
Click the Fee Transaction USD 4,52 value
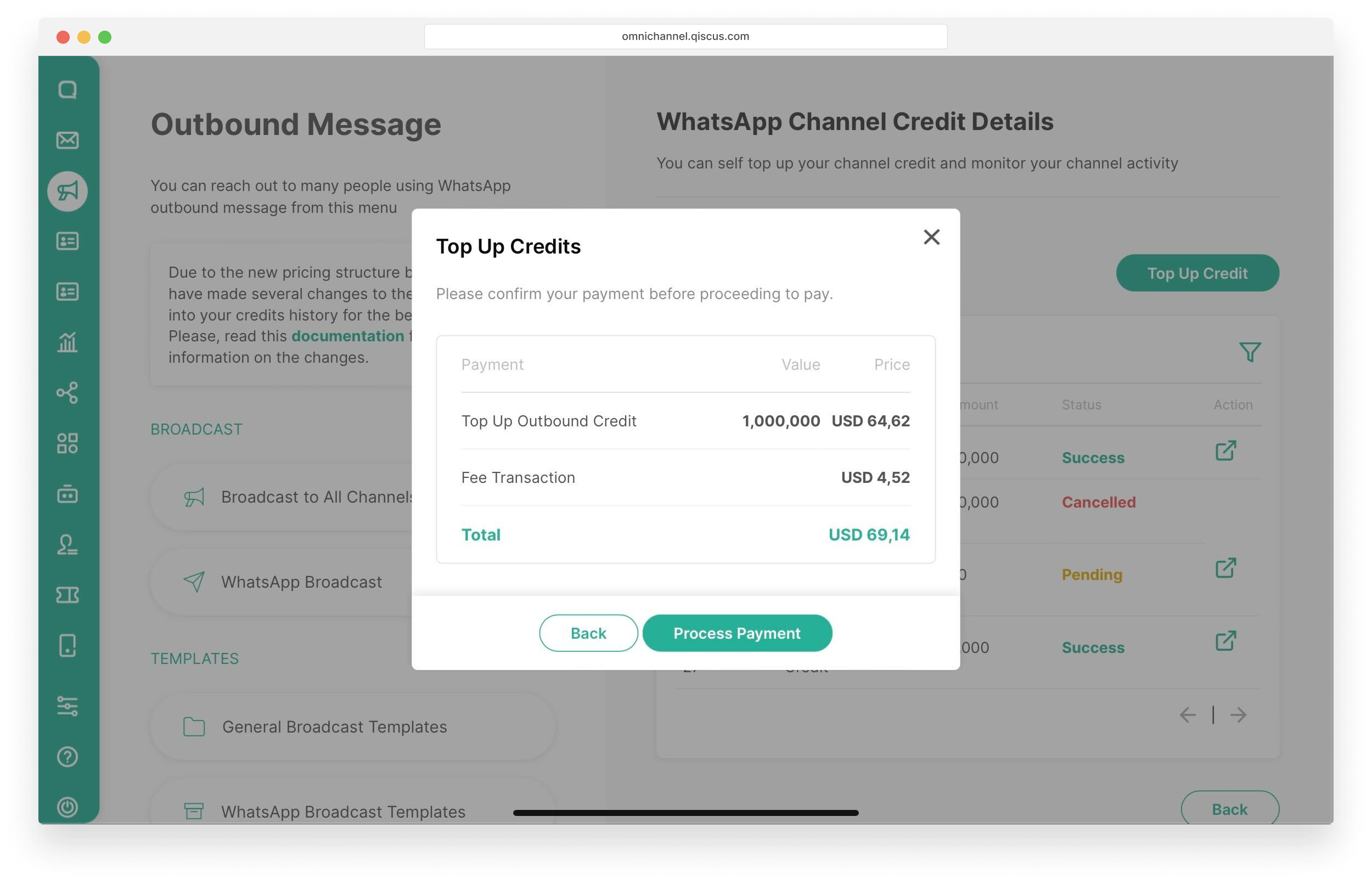tap(875, 477)
